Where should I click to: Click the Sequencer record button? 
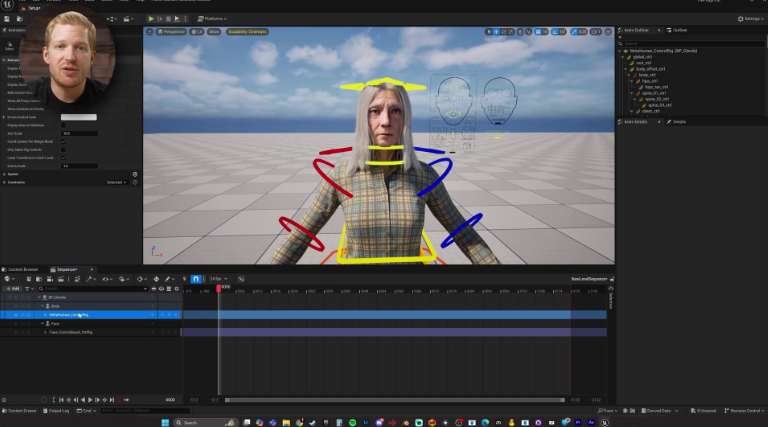pos(44,400)
